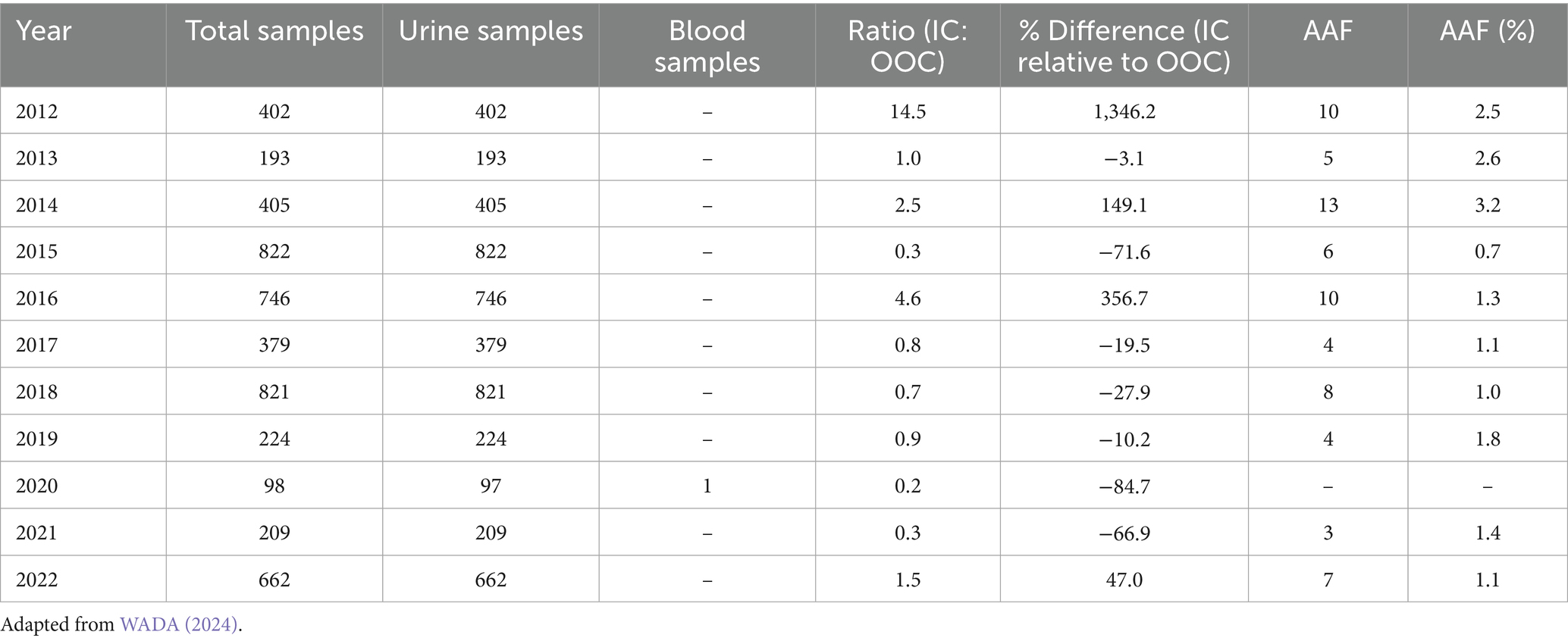
Task: Click the % Difference column header
Action: tap(1124, 46)
